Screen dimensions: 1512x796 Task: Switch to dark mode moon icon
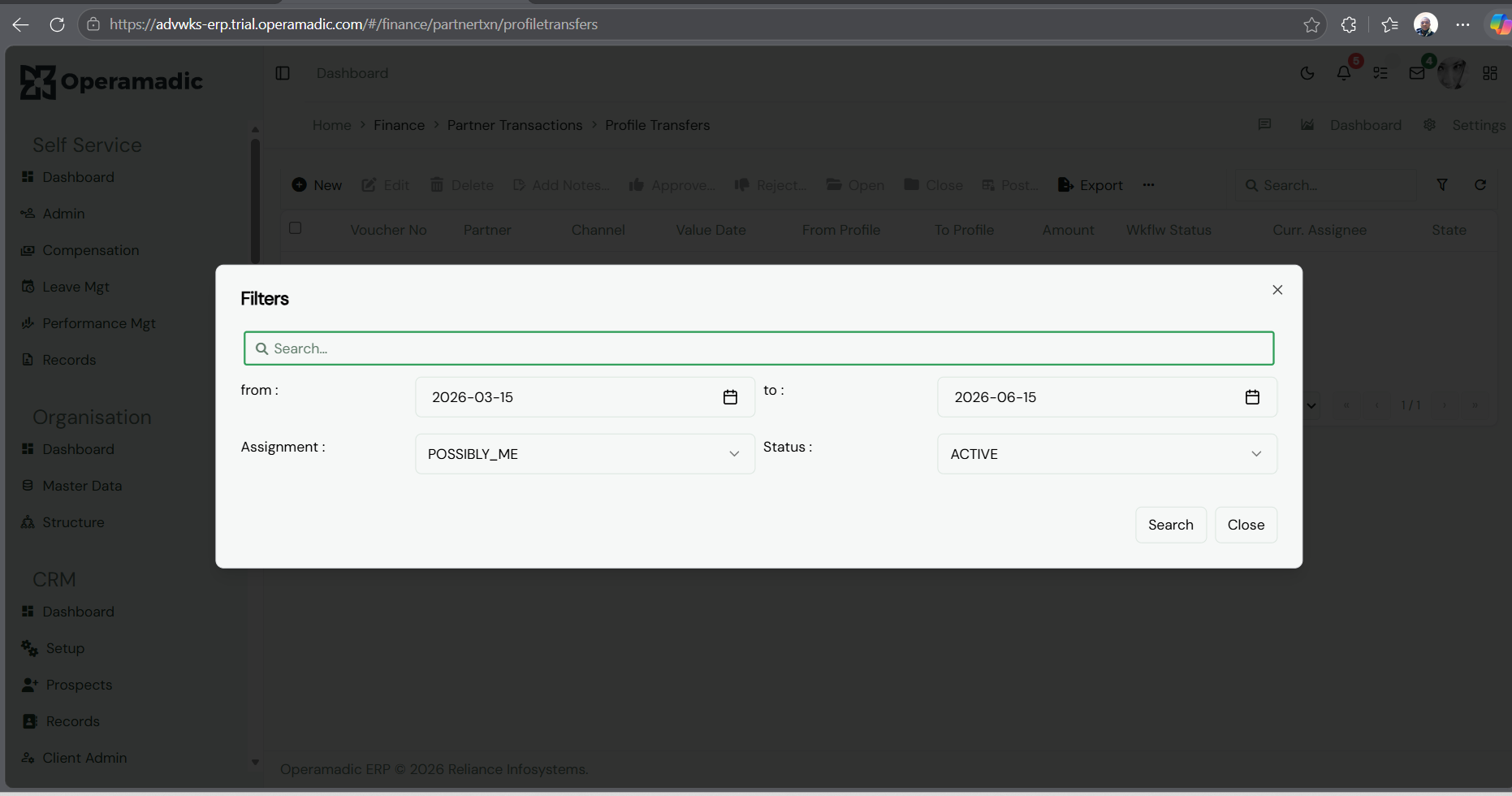pyautogui.click(x=1307, y=73)
